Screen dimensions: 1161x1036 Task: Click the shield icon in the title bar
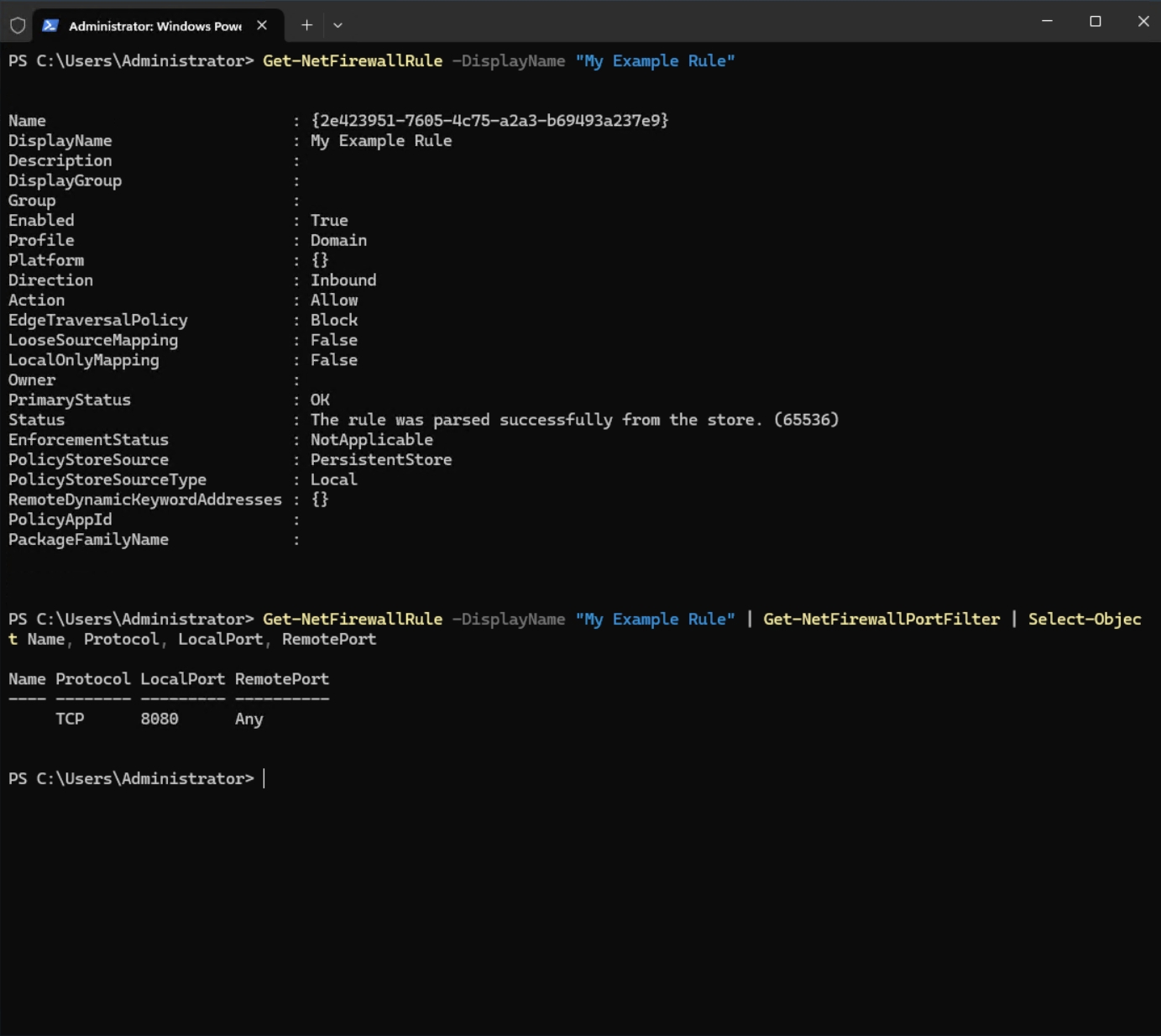(x=17, y=24)
